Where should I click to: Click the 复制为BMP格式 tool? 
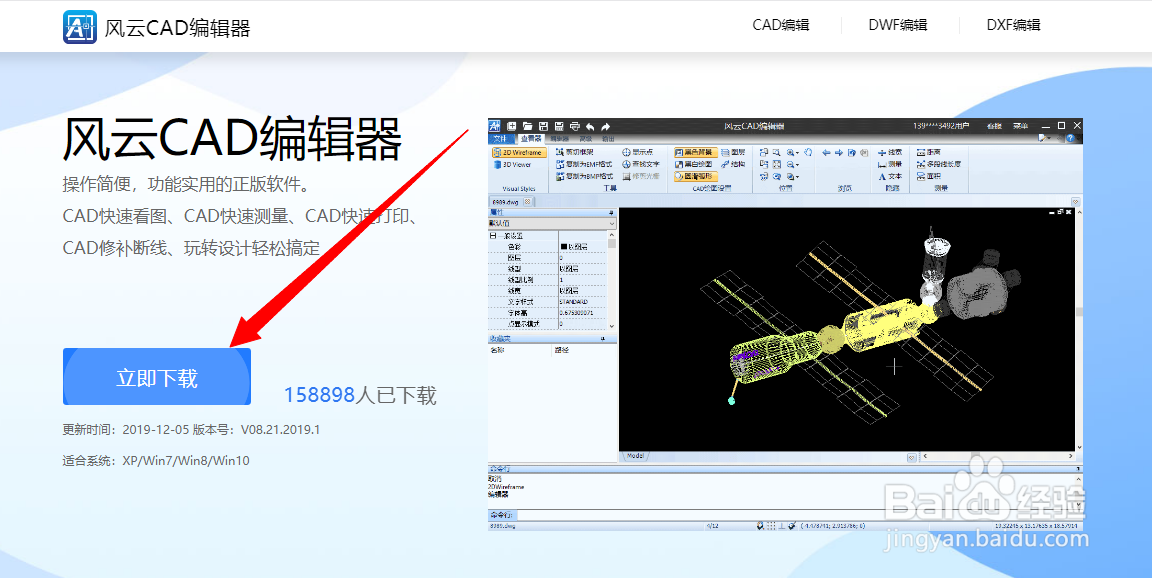tap(585, 176)
